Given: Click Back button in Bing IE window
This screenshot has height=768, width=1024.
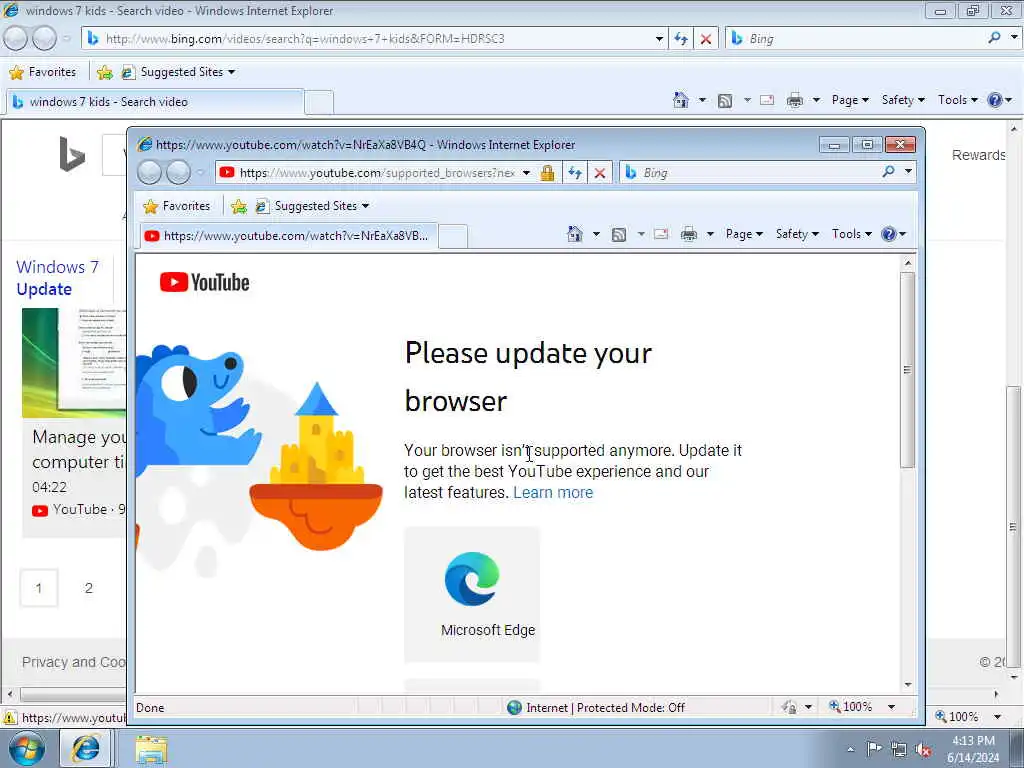Looking at the screenshot, I should [x=16, y=39].
